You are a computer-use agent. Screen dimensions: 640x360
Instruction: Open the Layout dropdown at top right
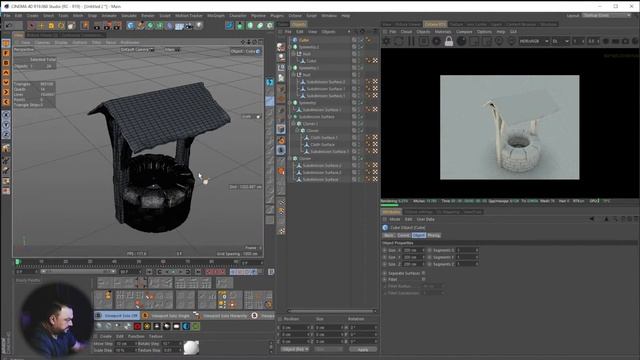606,16
